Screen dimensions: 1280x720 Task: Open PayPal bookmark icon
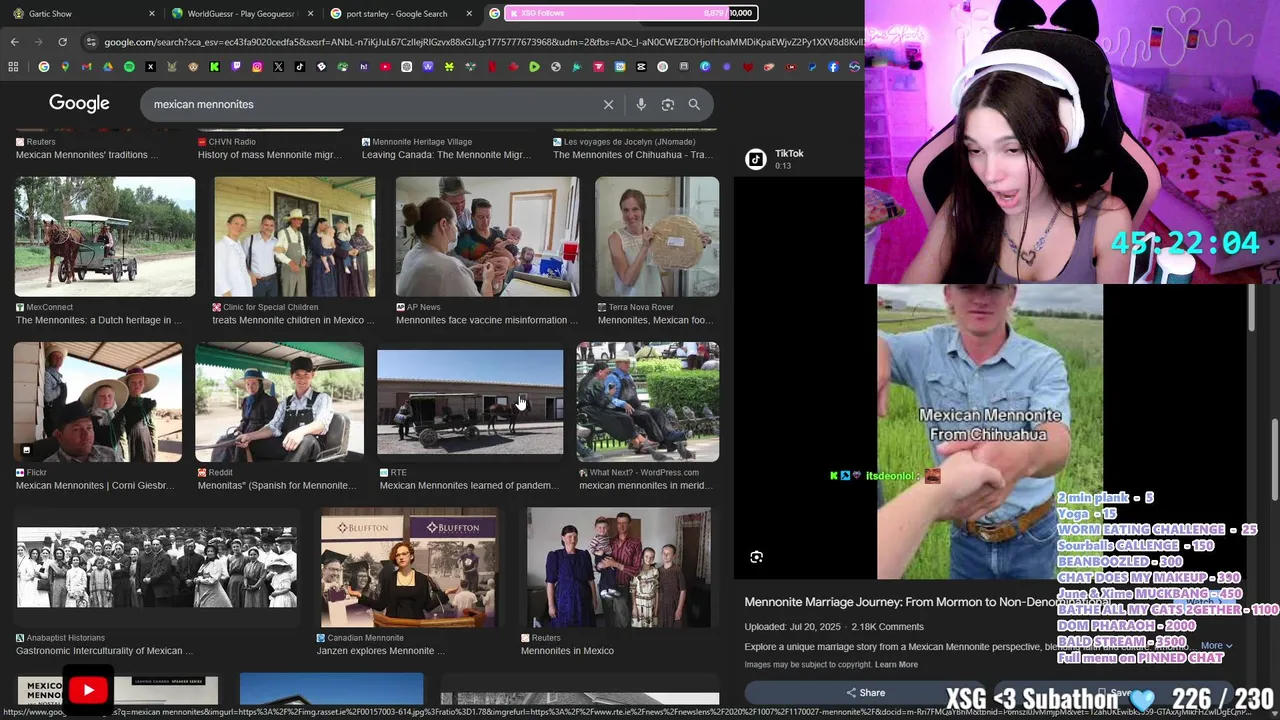pyautogui.click(x=812, y=67)
